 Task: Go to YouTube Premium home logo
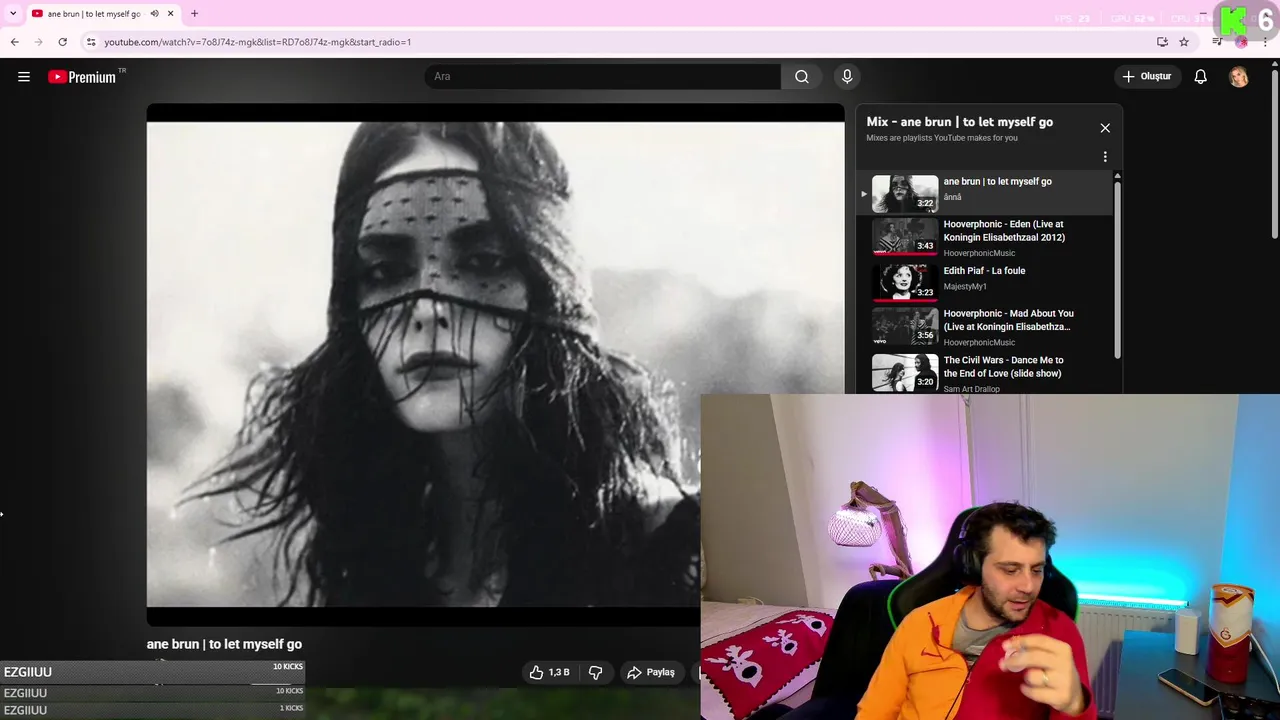click(82, 77)
